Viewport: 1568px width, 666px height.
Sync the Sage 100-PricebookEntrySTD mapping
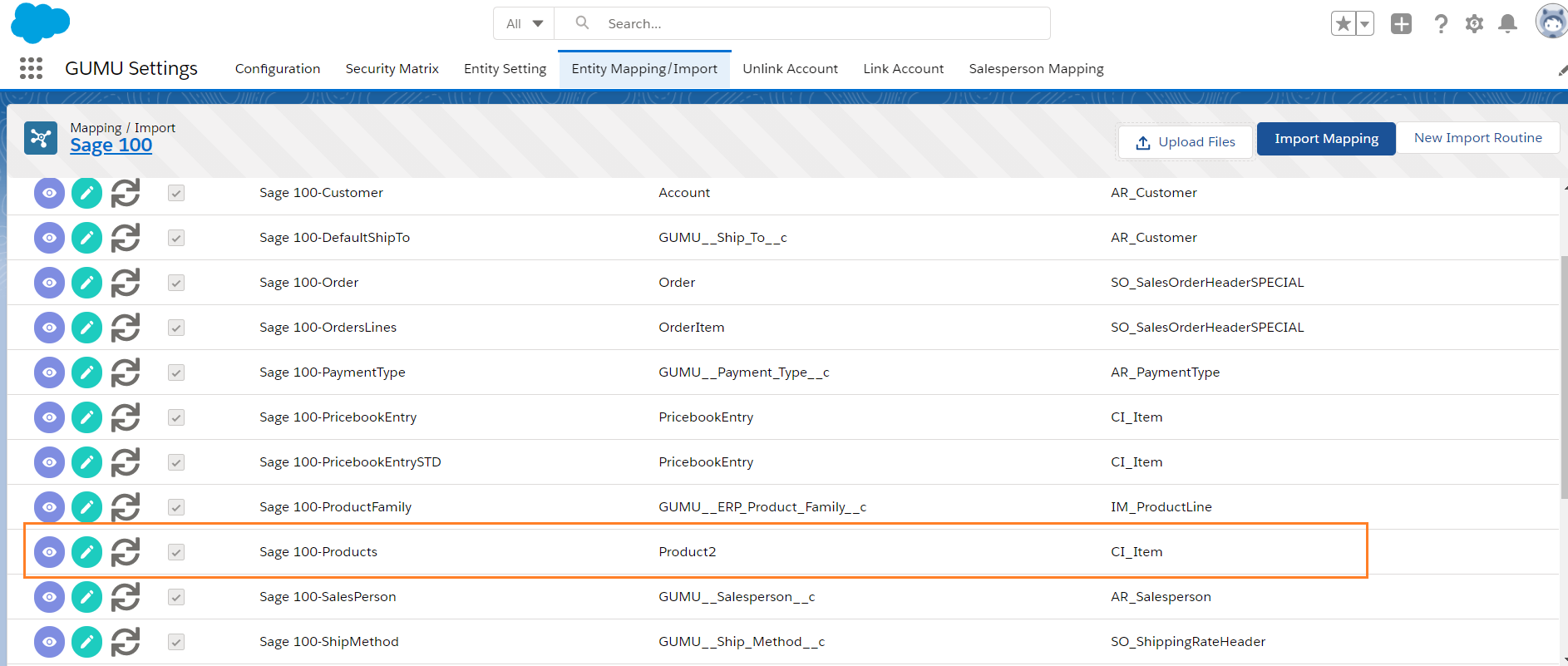(126, 462)
